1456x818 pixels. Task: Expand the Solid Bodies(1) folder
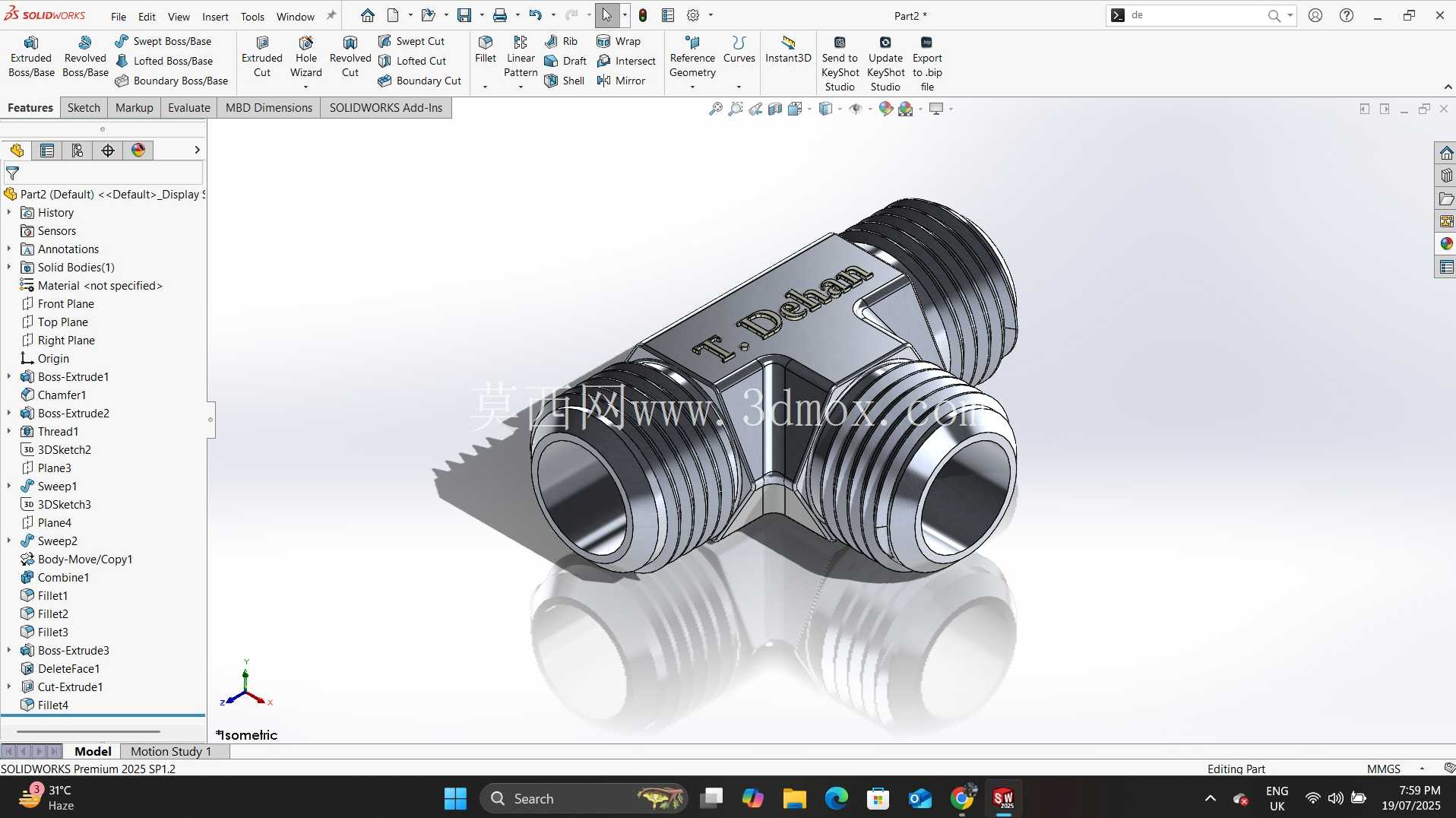pyautogui.click(x=8, y=268)
